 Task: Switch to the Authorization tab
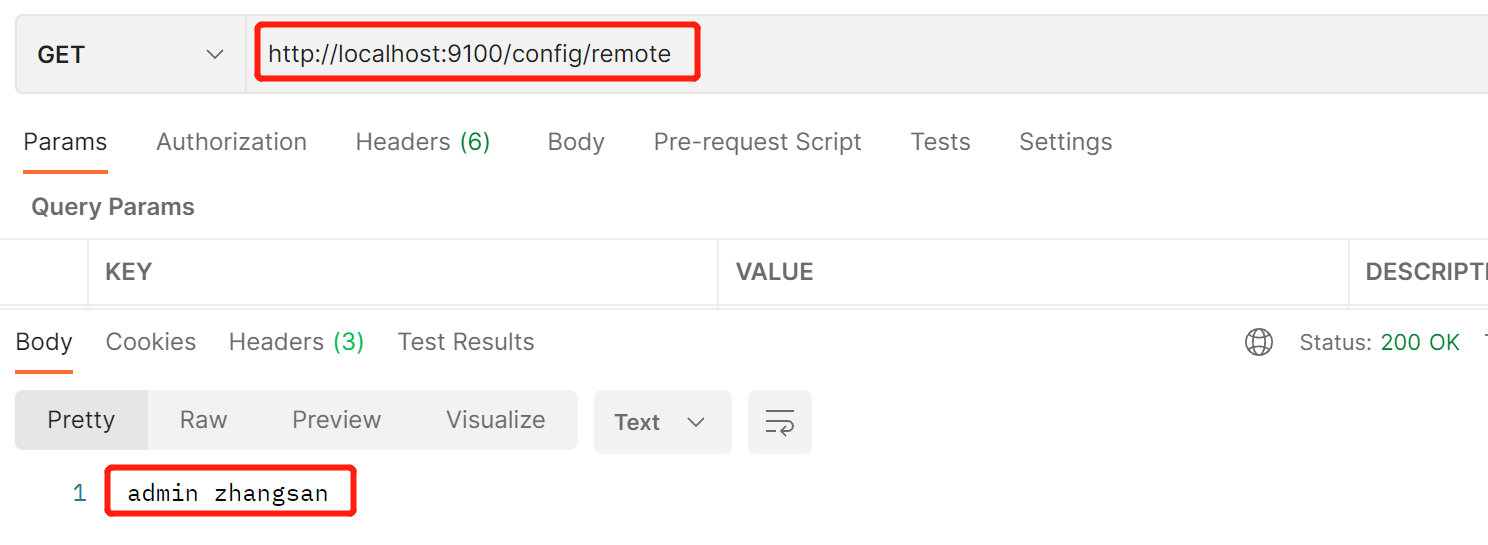pos(231,142)
